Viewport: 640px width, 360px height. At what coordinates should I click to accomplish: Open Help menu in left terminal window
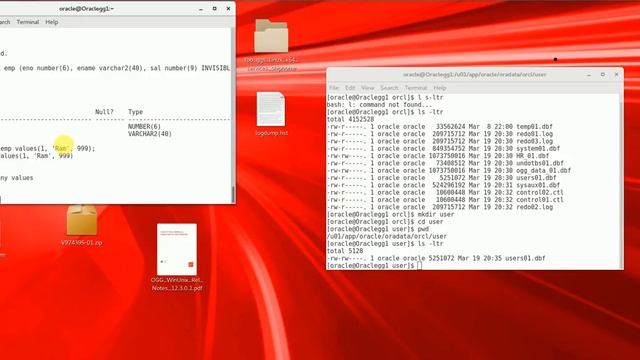click(51, 22)
